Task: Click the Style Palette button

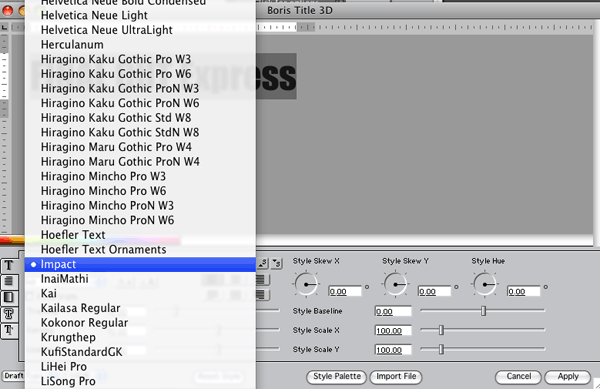Action: [337, 377]
